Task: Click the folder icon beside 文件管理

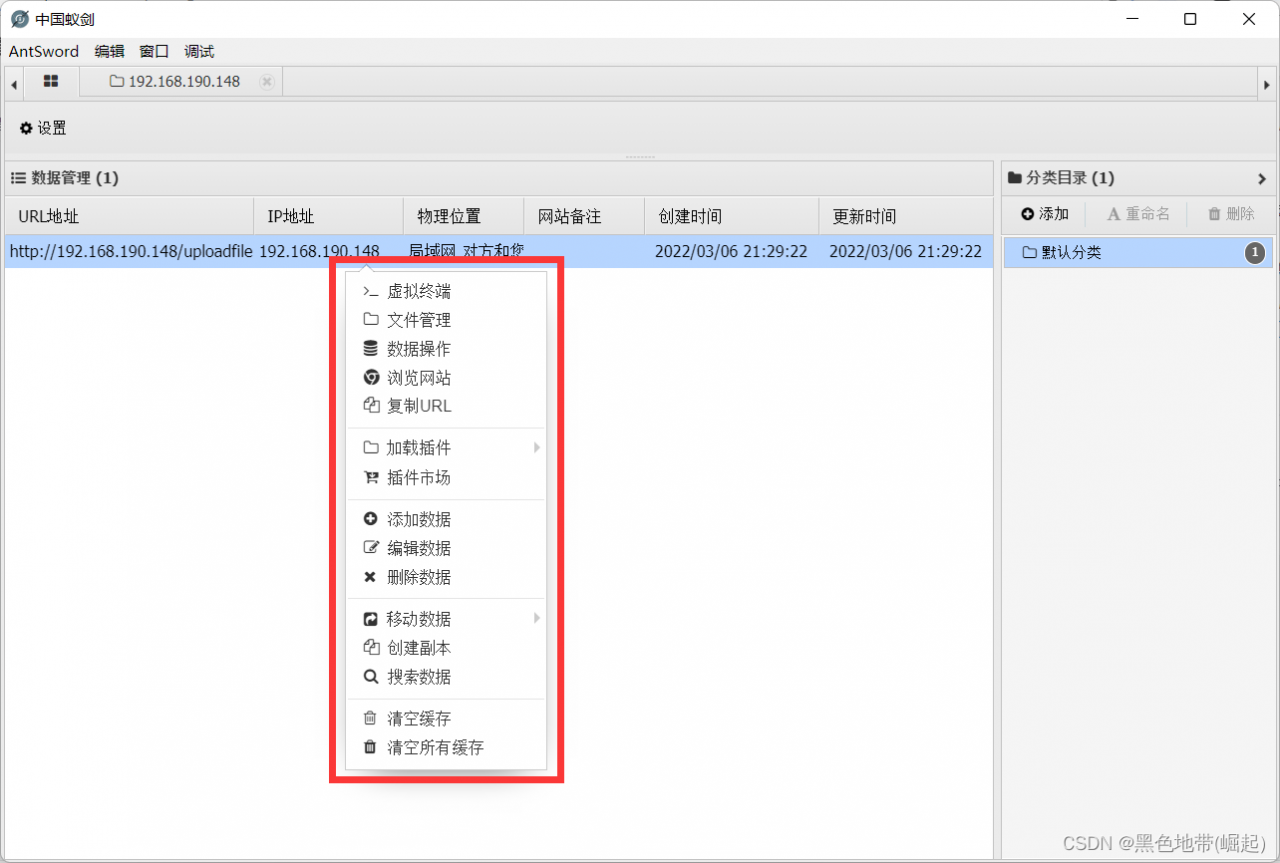Action: (370, 320)
